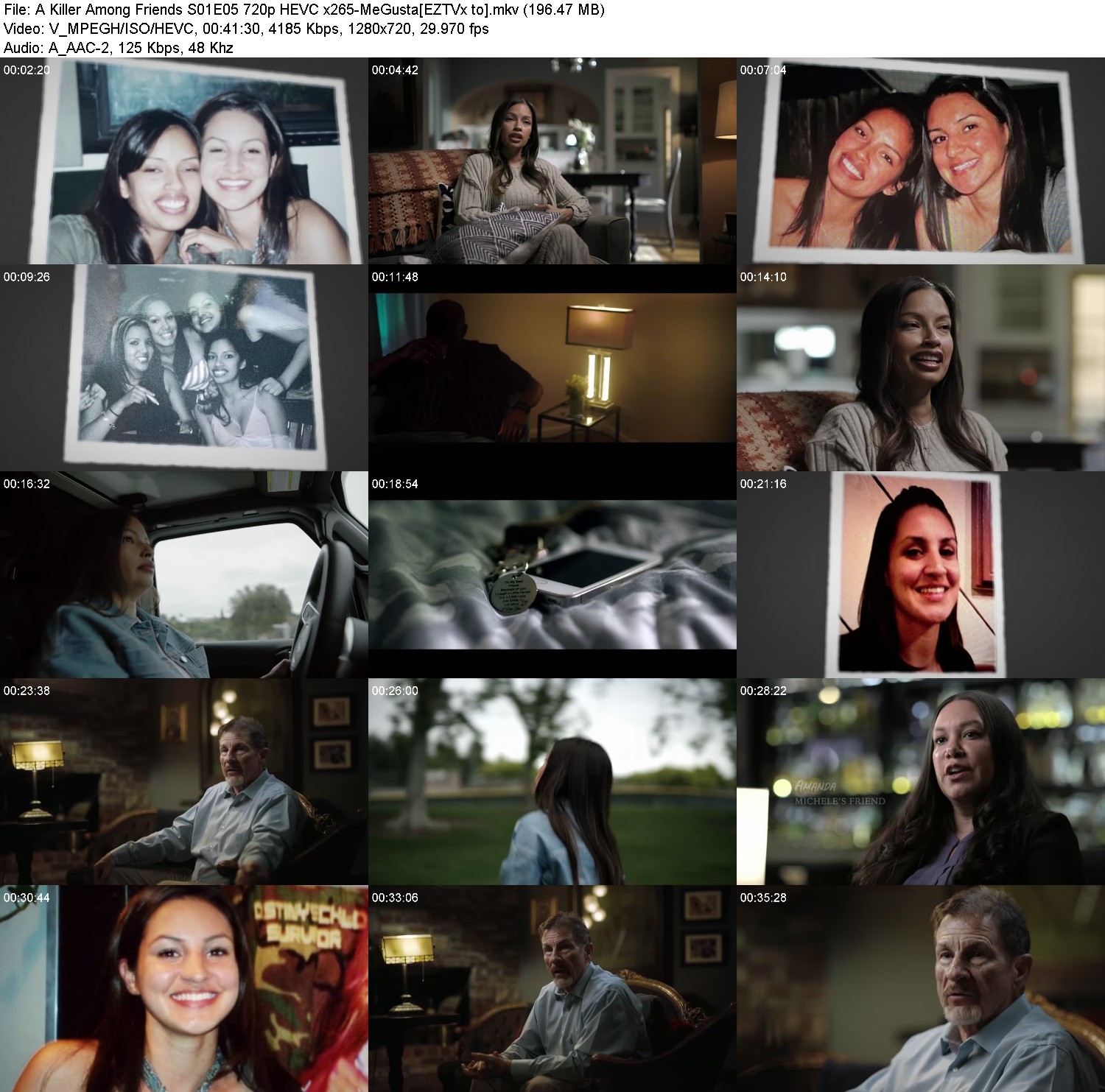Select the Video codec info line
The image size is (1105, 1092).
coord(246,29)
